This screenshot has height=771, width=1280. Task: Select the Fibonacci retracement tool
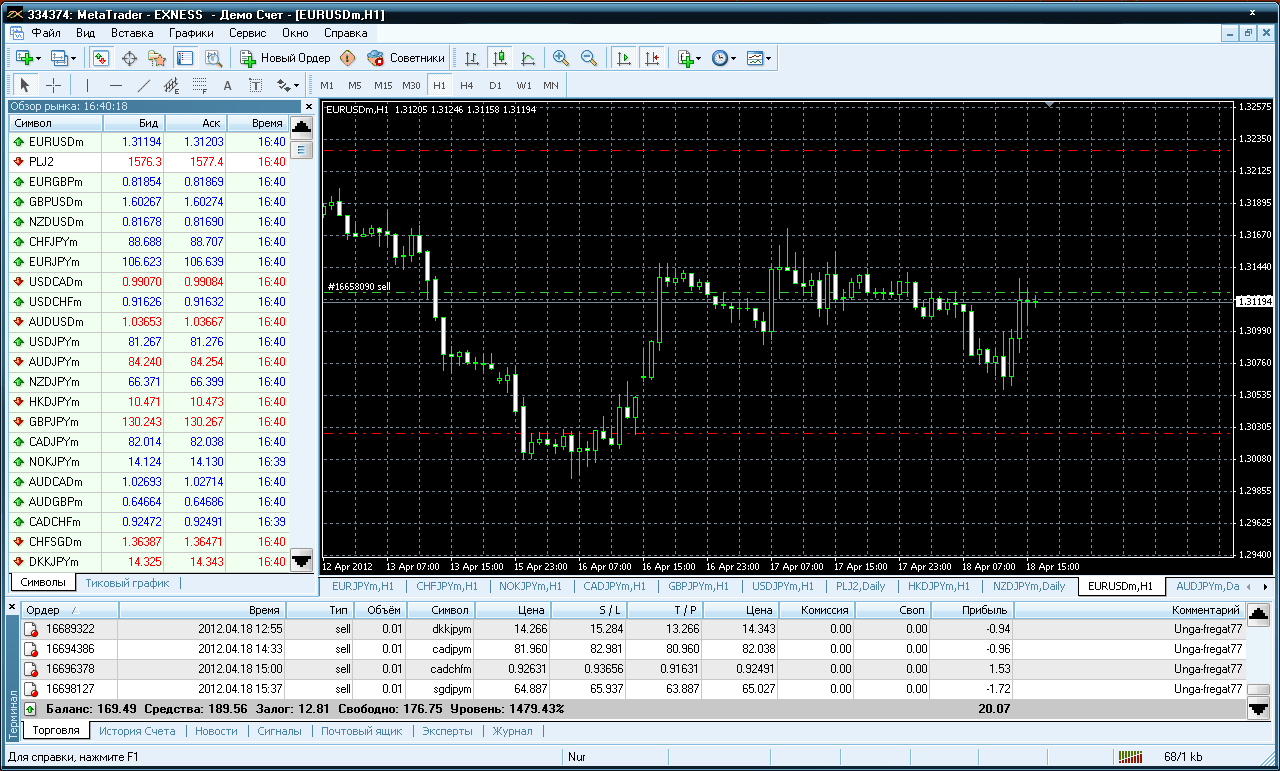pos(199,85)
